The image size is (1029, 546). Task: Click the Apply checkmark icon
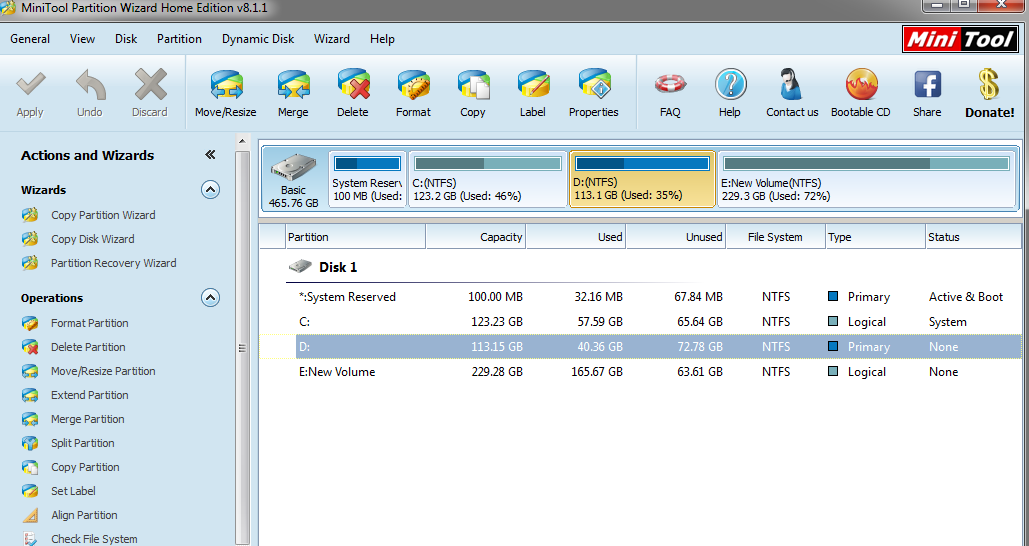click(30, 85)
